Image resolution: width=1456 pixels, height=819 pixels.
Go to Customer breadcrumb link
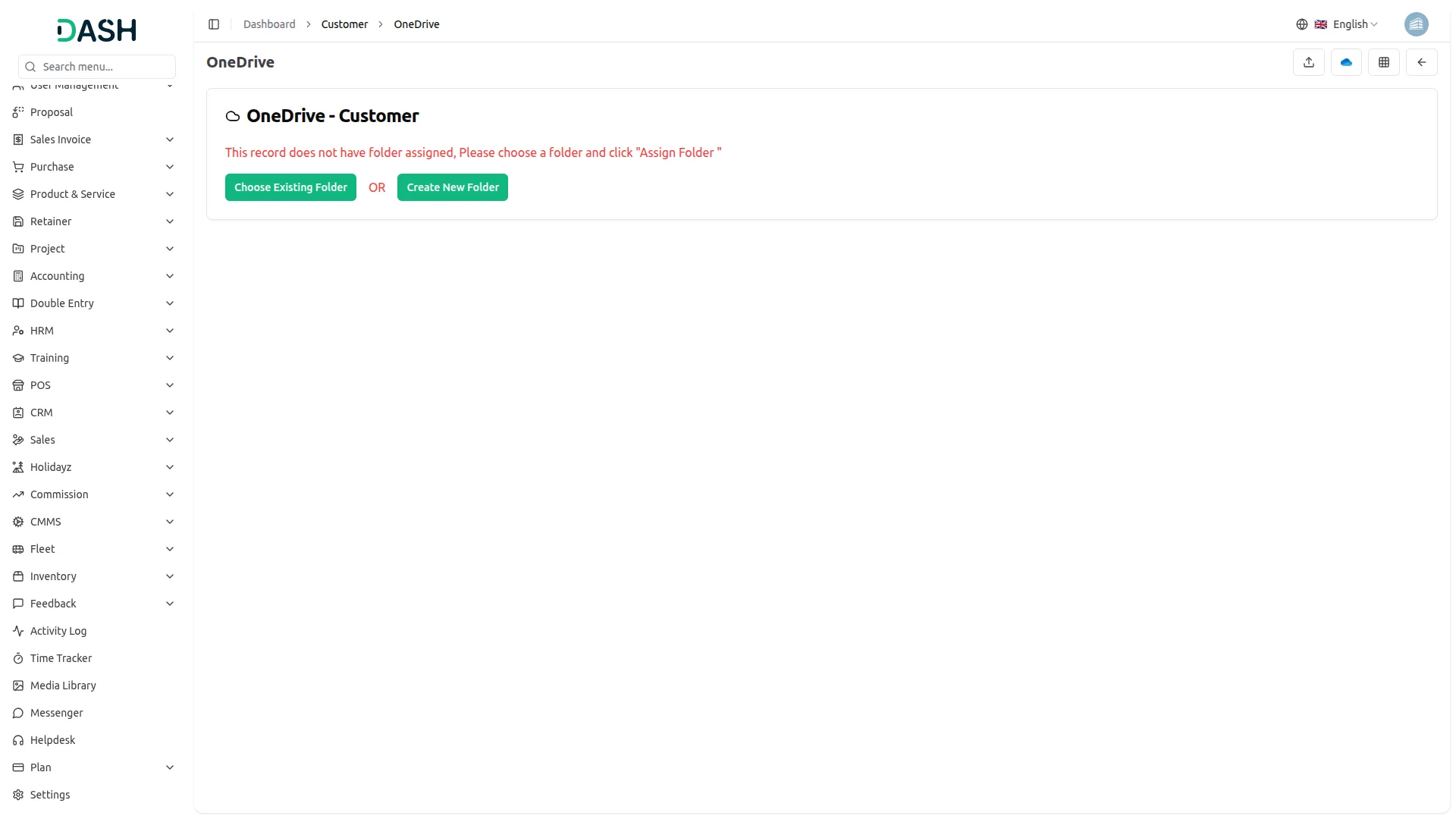tap(344, 24)
